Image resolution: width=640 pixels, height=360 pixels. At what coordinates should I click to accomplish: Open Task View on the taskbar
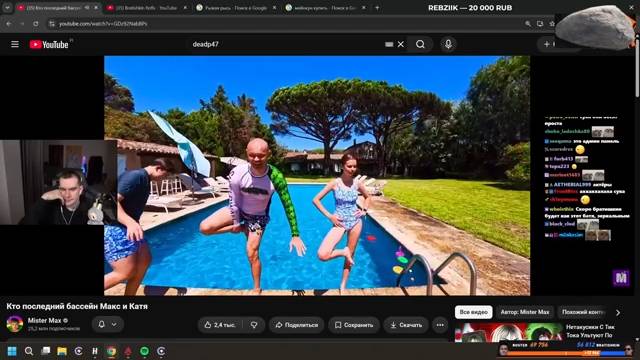pos(45,351)
